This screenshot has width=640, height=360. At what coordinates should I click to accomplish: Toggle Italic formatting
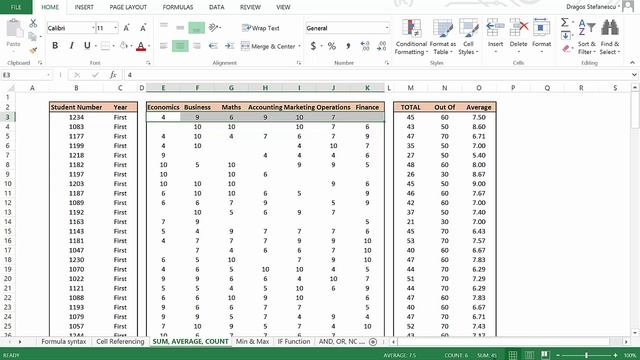71,46
